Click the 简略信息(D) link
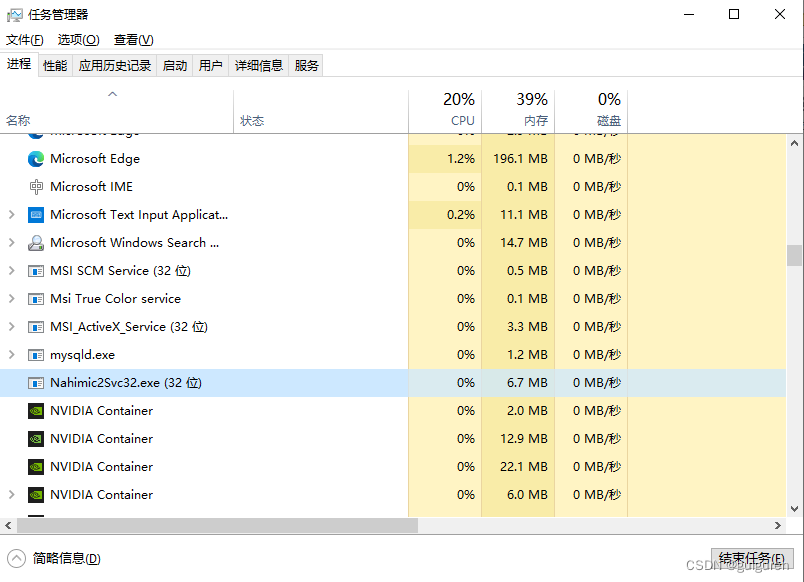The image size is (804, 582). pos(67,558)
